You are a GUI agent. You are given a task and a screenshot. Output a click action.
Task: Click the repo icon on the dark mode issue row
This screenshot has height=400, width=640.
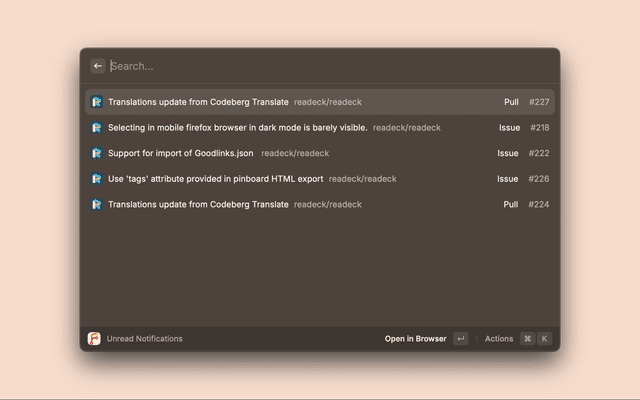(x=97, y=128)
